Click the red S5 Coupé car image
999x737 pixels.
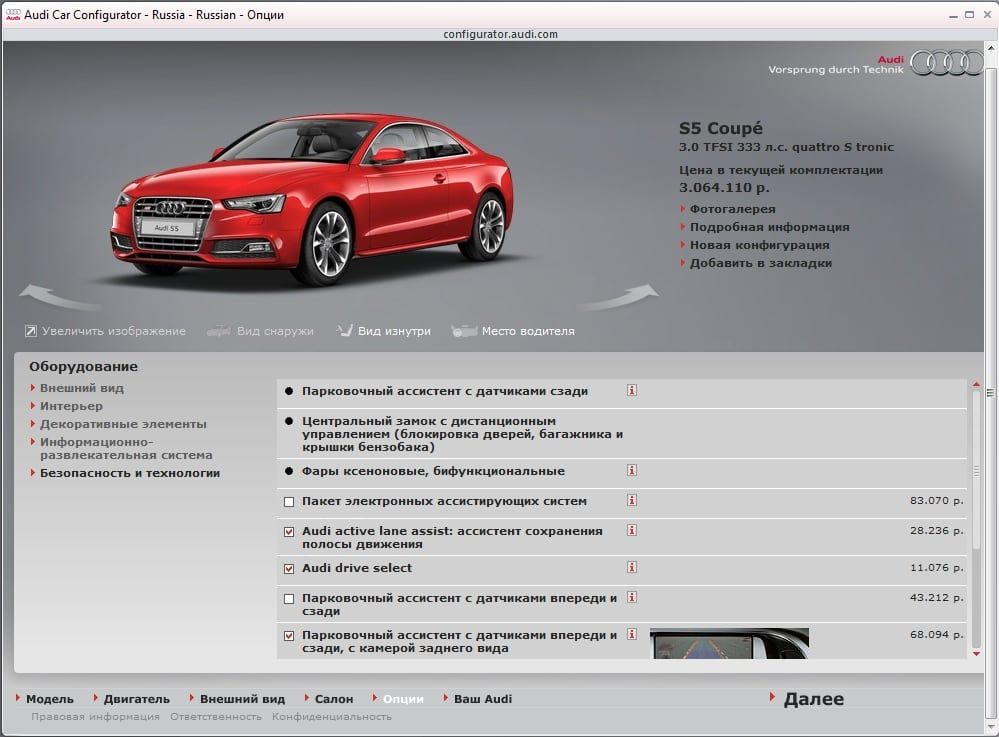[312, 199]
